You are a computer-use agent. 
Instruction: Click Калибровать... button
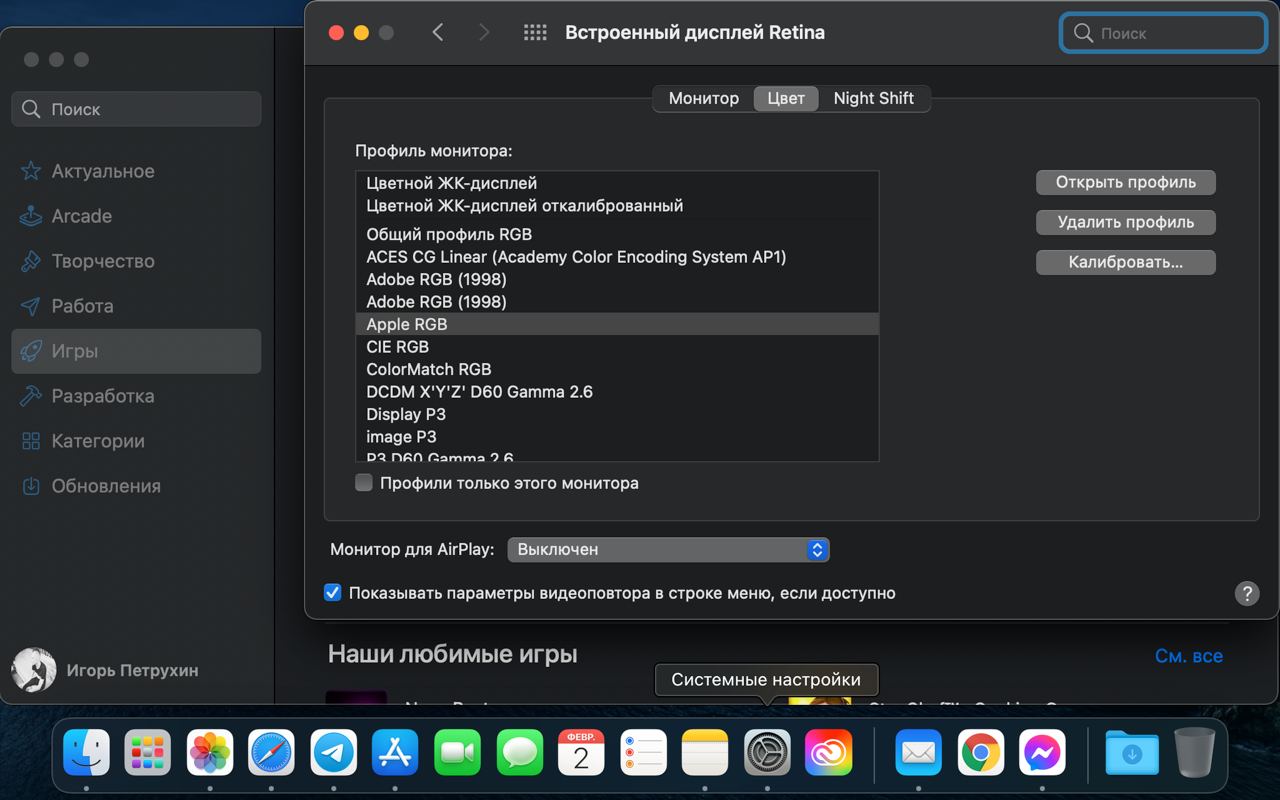tap(1126, 262)
